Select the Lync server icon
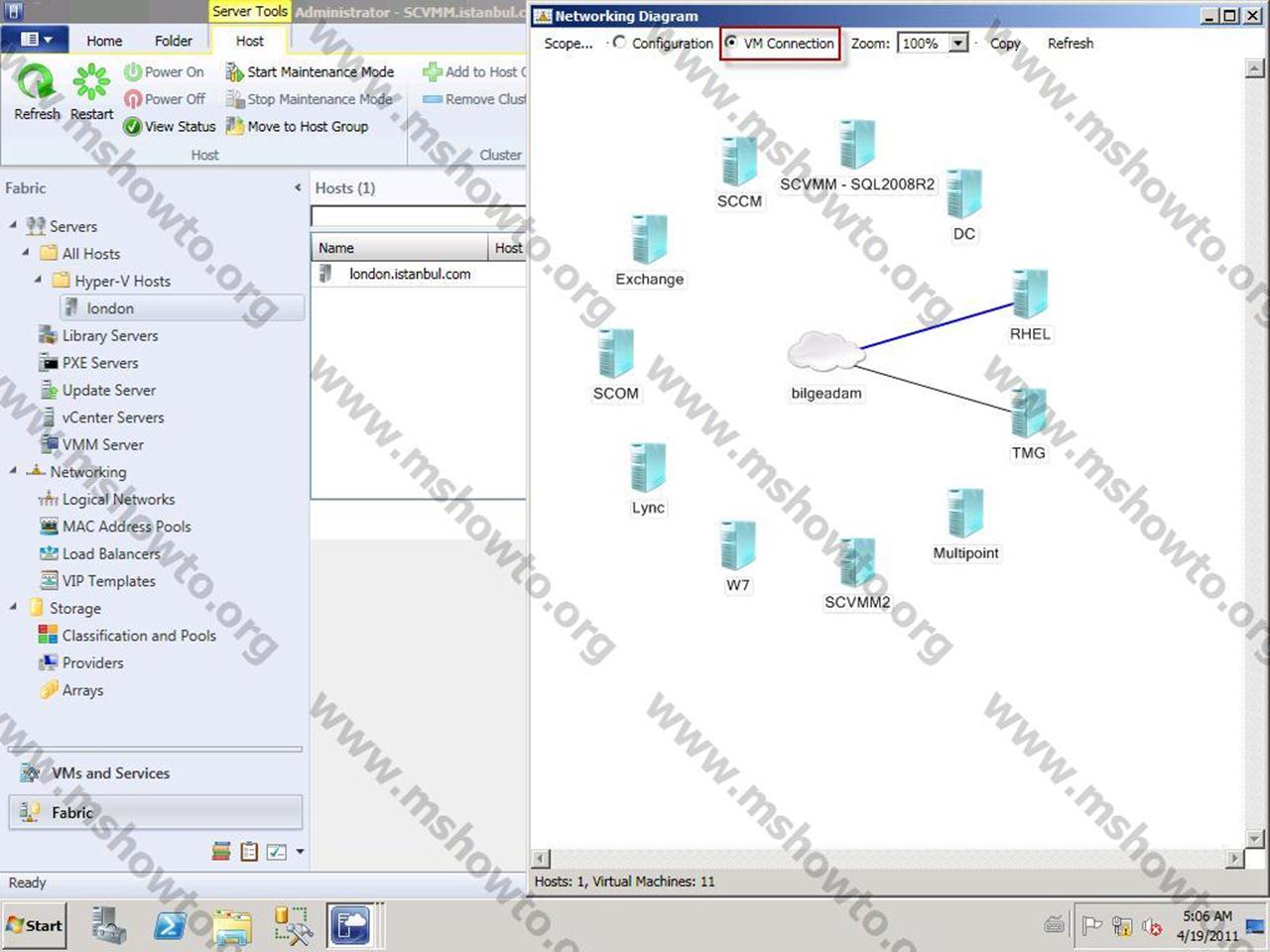Screen dimensions: 1270x952 (648, 467)
